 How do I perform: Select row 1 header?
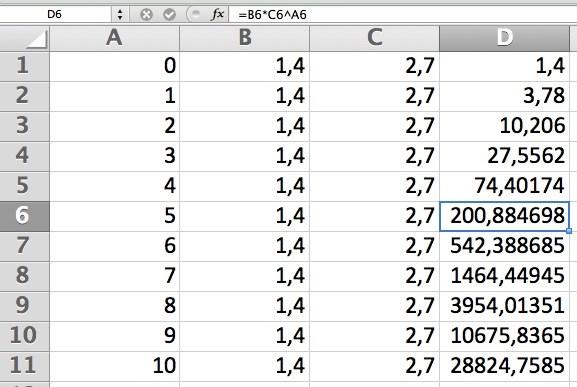[25, 66]
